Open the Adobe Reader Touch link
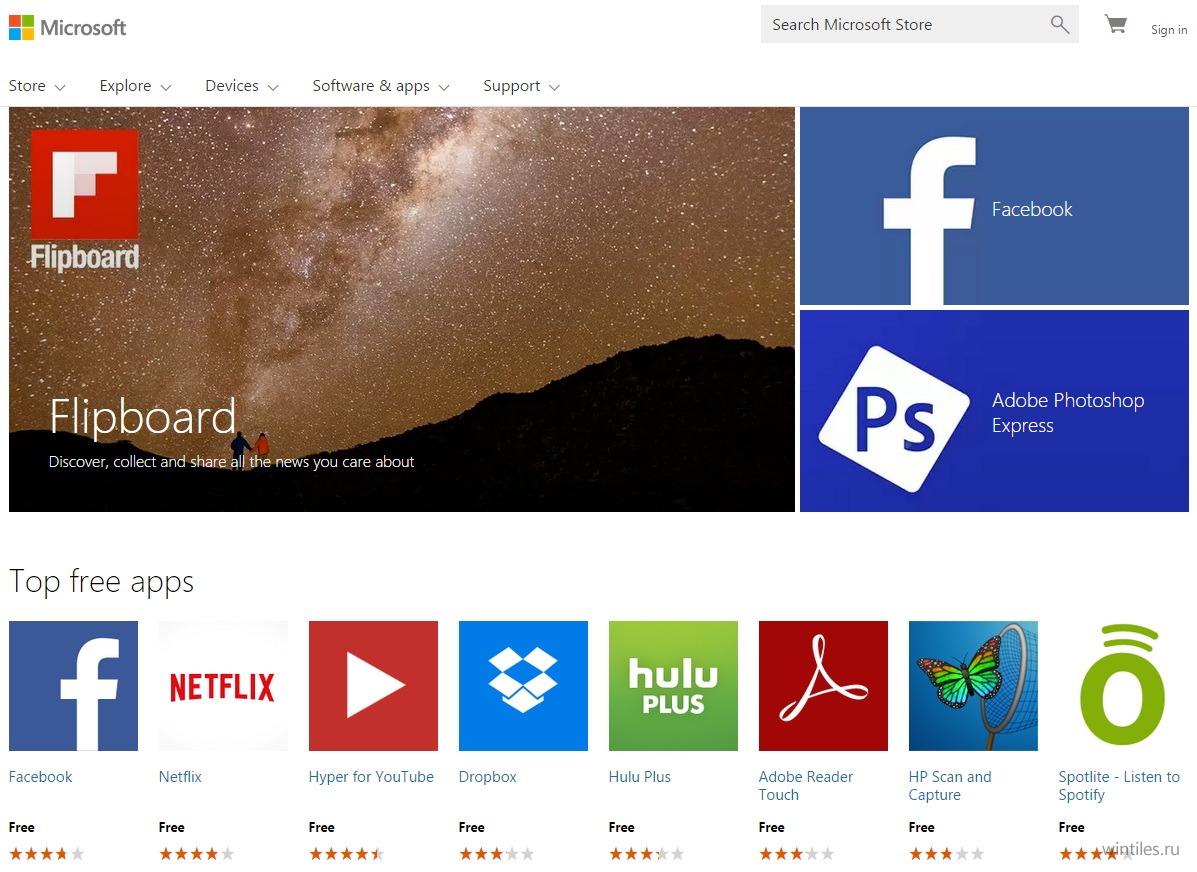This screenshot has width=1197, height=872. [x=806, y=786]
